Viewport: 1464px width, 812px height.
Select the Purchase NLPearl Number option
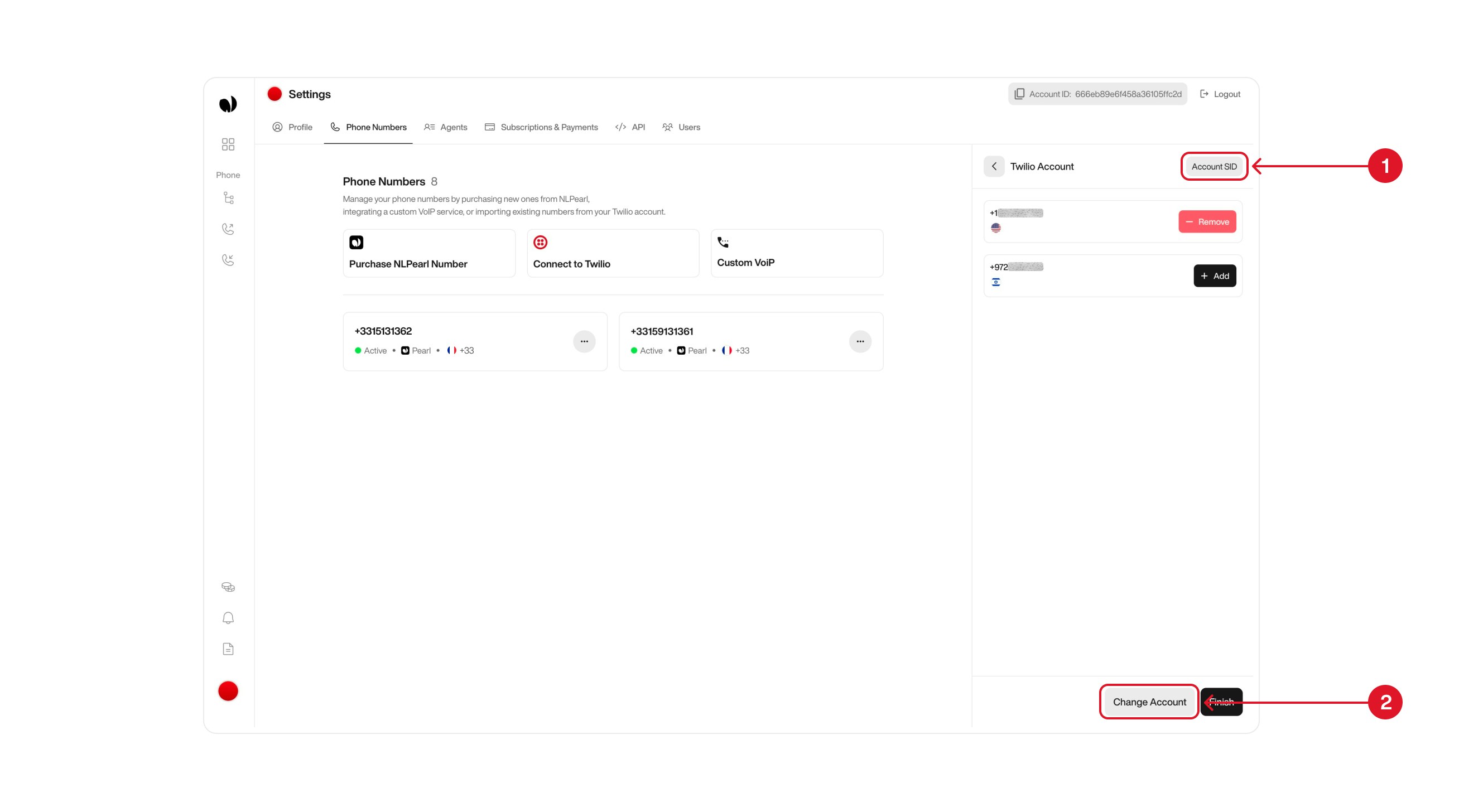coord(428,253)
